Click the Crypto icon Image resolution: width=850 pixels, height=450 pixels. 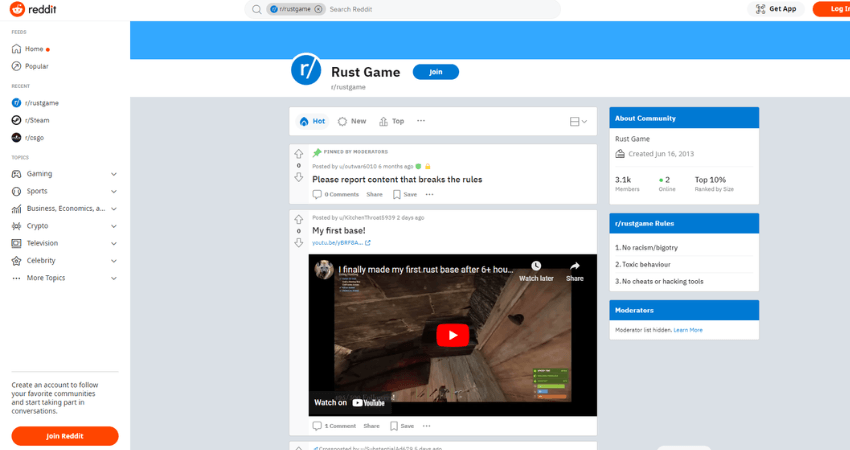coord(16,226)
